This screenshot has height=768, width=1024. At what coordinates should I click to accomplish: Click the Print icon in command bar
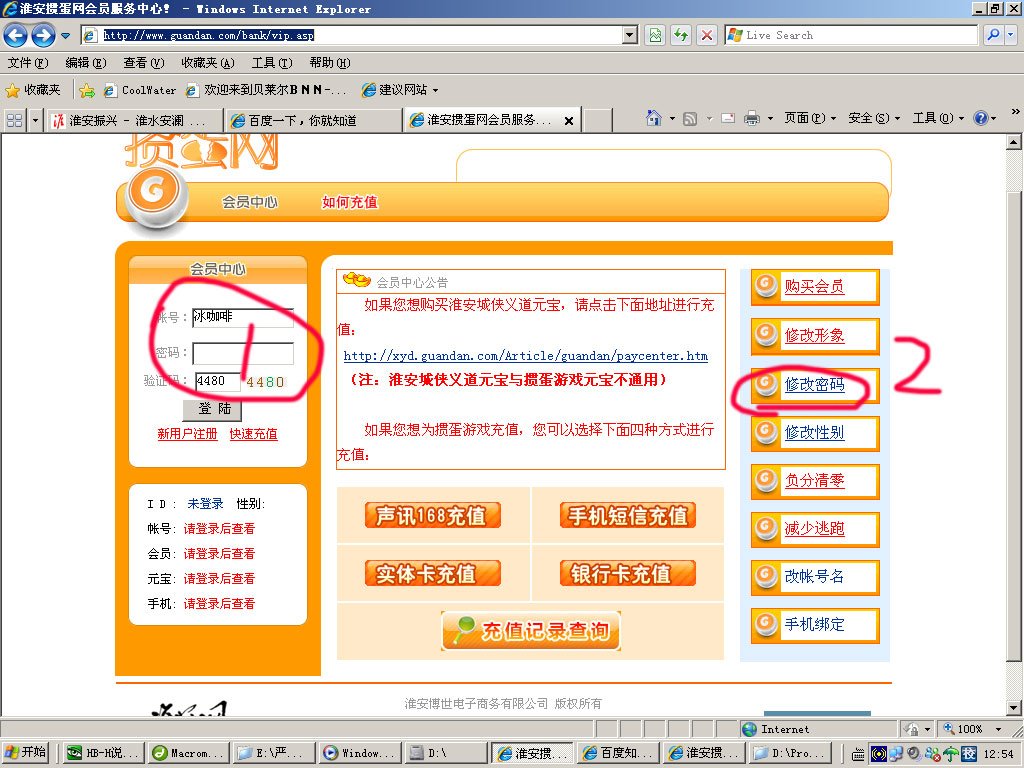click(751, 118)
